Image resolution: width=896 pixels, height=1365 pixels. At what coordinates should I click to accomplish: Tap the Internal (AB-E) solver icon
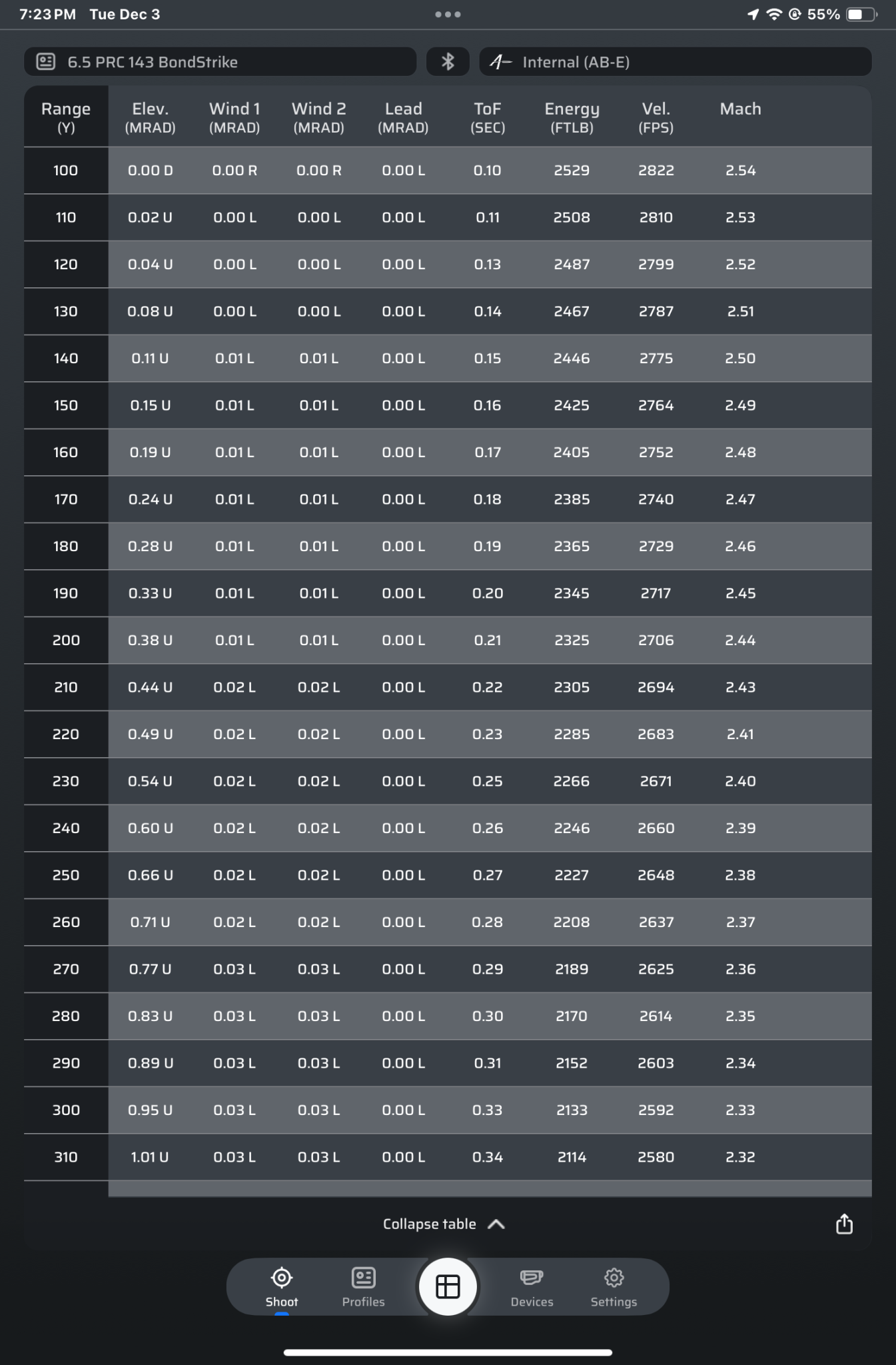click(x=500, y=62)
